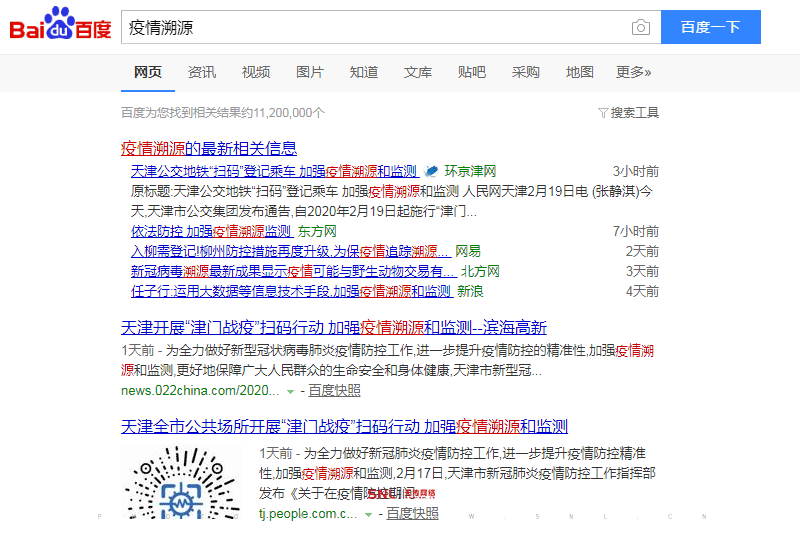Open 天津开展"津门战疫"扫码行动 result title
Image resolution: width=800 pixels, height=533 pixels.
(334, 327)
